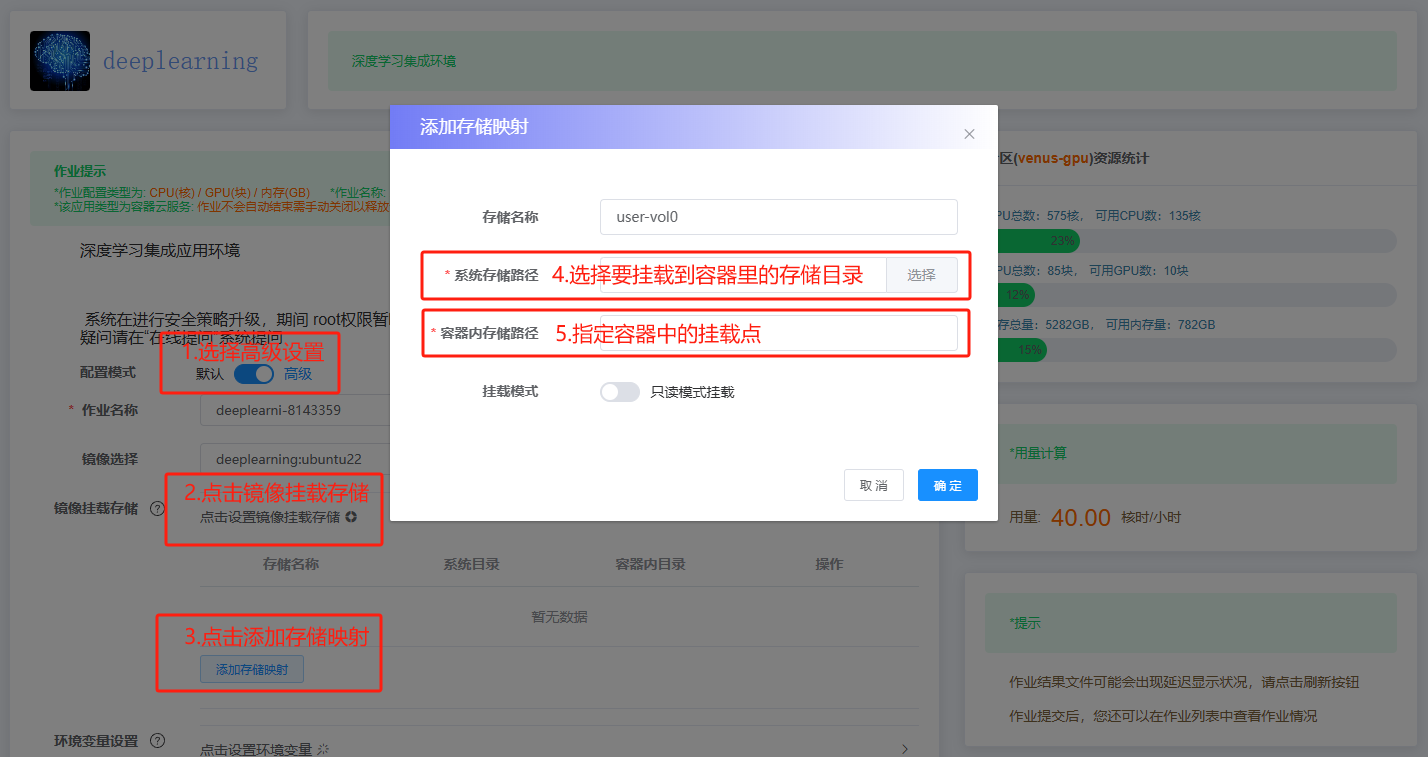
Task: Click the 点击设置镜像挂载存储 link text
Action: pyautogui.click(x=270, y=517)
